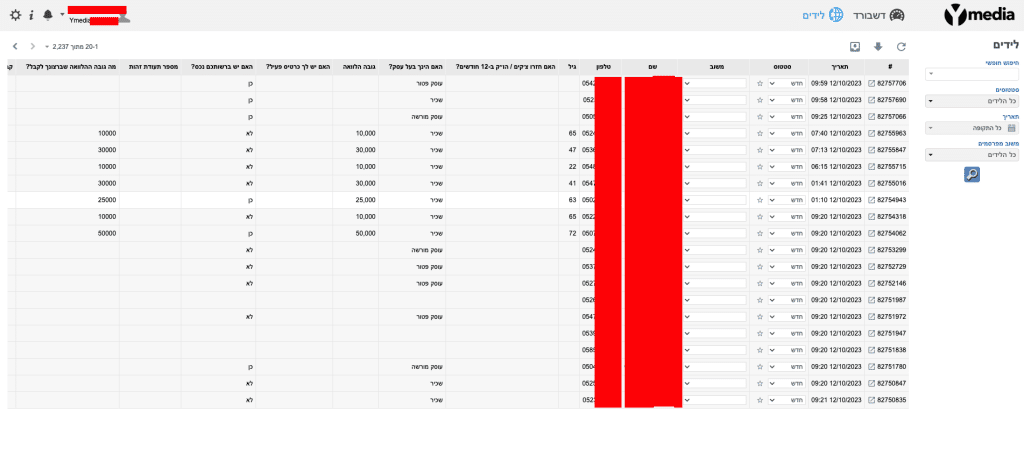The width and height of the screenshot is (1024, 449).
Task: Open lead 82751987 via its external icon
Action: click(871, 300)
